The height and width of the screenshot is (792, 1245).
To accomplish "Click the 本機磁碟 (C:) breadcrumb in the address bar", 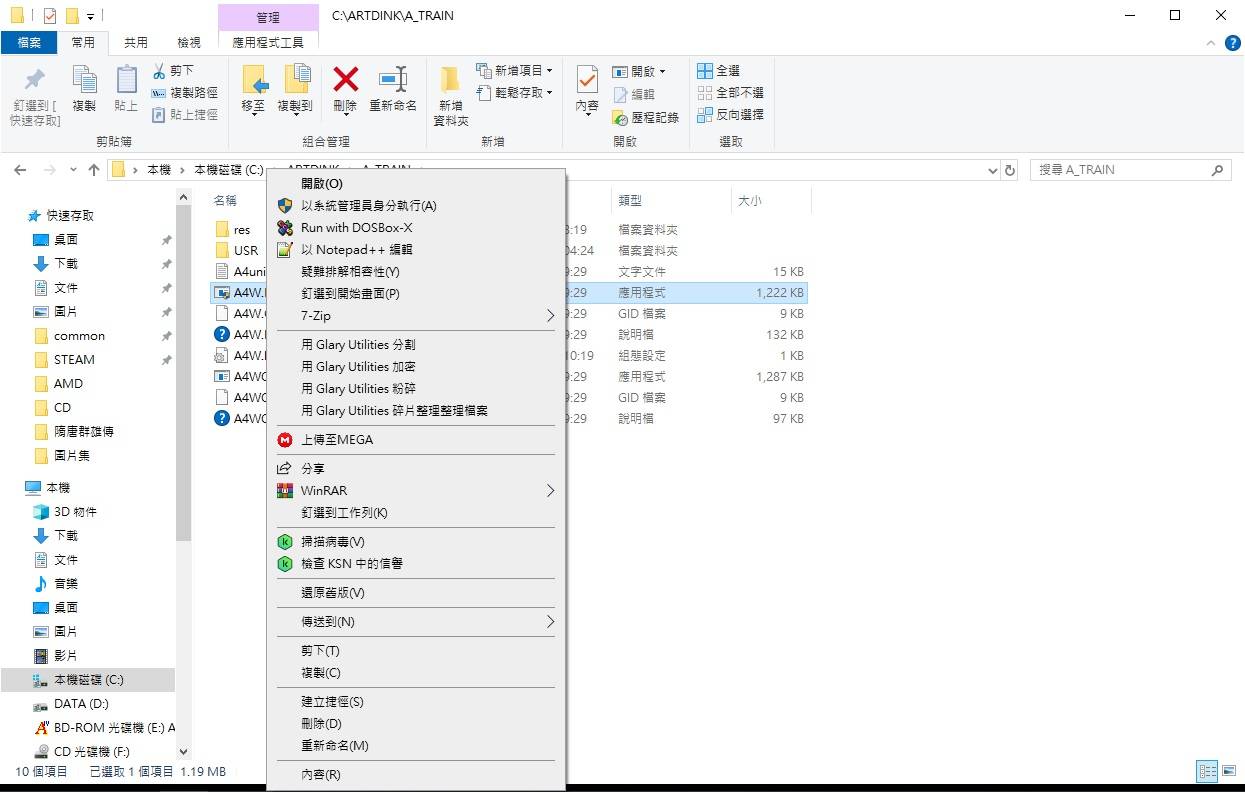I will point(229,170).
